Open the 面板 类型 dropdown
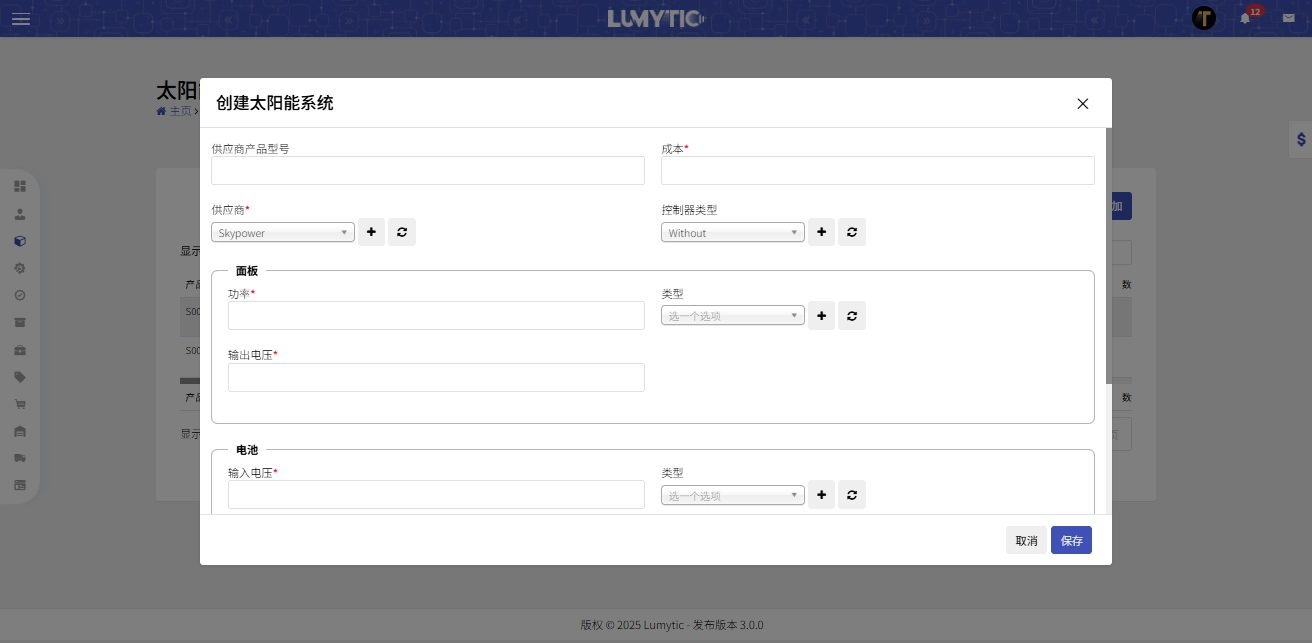The height and width of the screenshot is (643, 1312). click(x=733, y=315)
